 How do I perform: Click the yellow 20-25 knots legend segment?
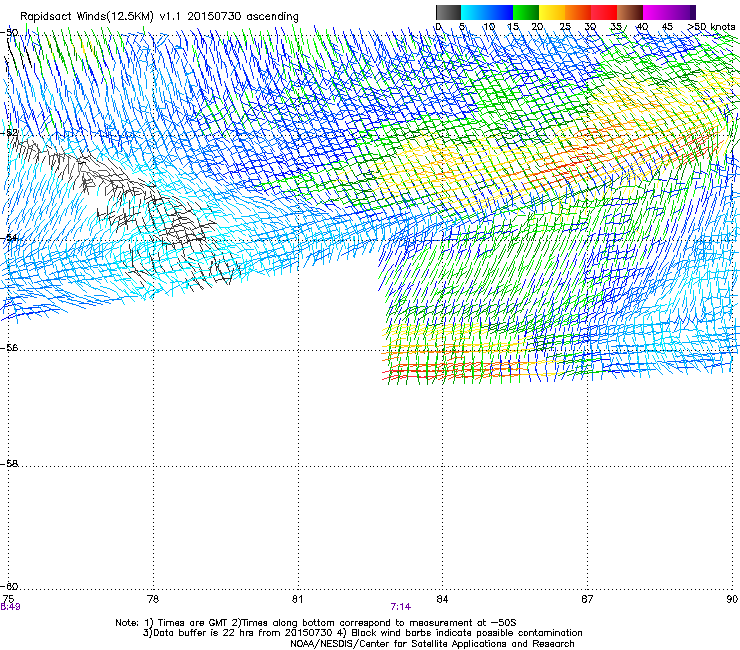pos(552,12)
